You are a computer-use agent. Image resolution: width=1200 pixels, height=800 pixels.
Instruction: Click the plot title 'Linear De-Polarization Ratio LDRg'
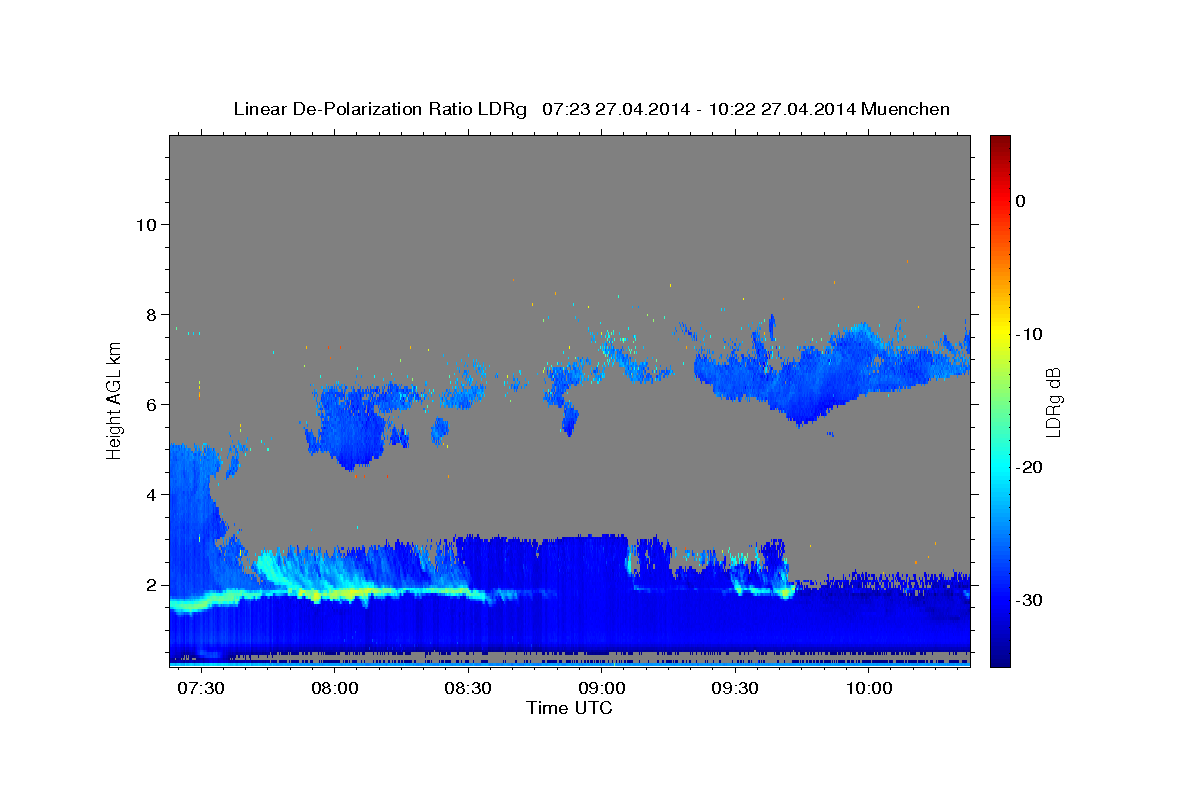click(x=380, y=109)
